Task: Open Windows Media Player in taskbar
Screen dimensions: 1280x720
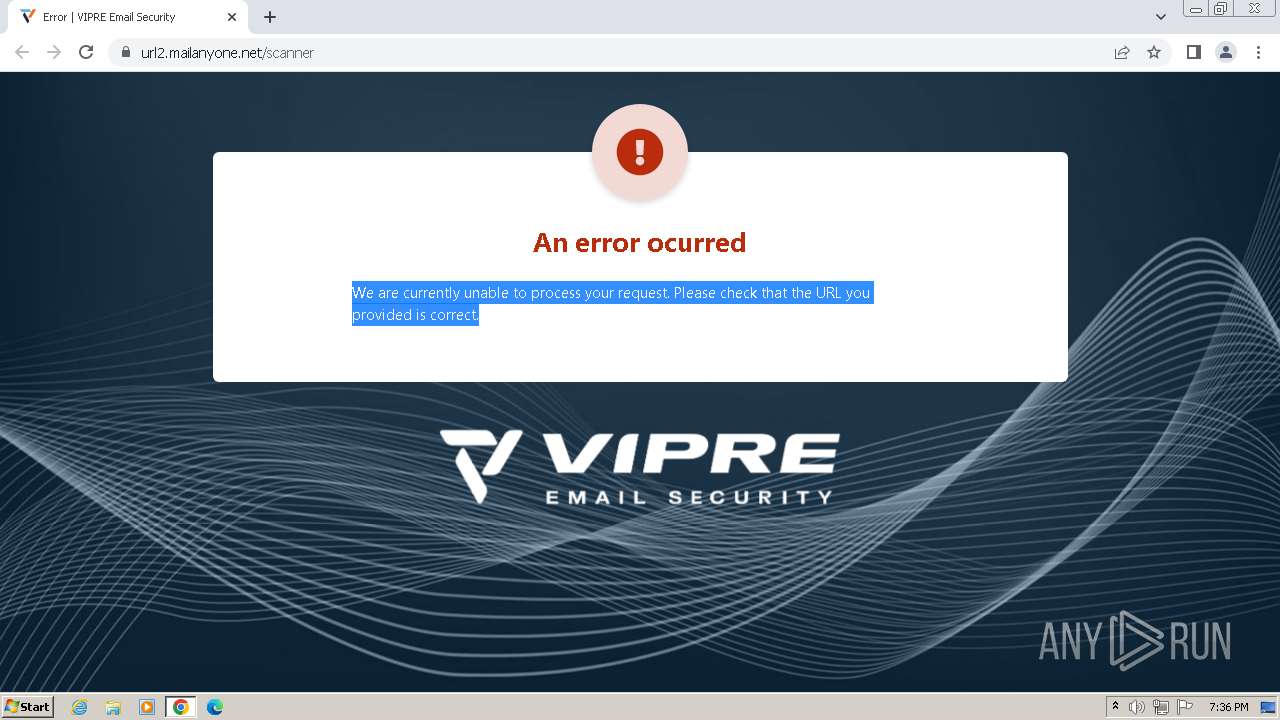Action: coord(147,707)
